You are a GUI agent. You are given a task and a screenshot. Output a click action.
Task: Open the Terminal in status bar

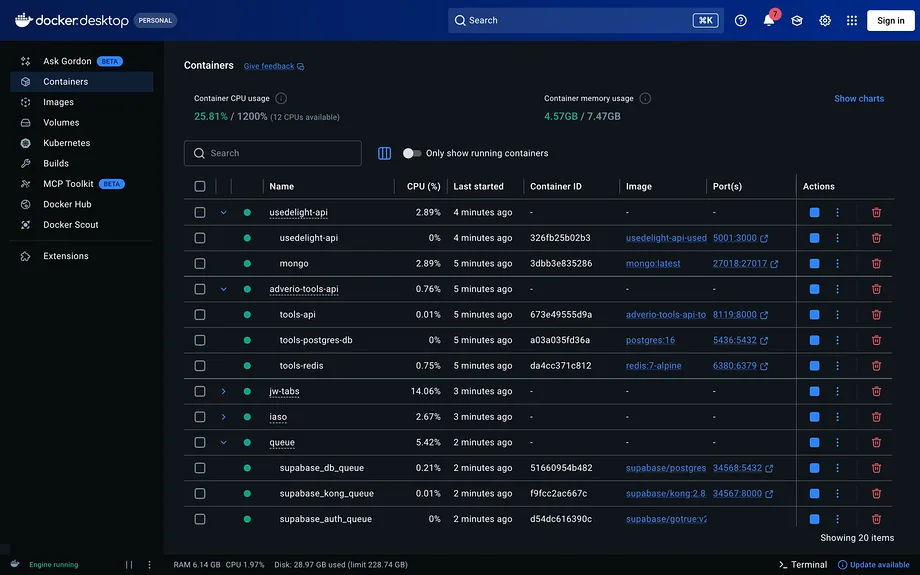pyautogui.click(x=803, y=564)
